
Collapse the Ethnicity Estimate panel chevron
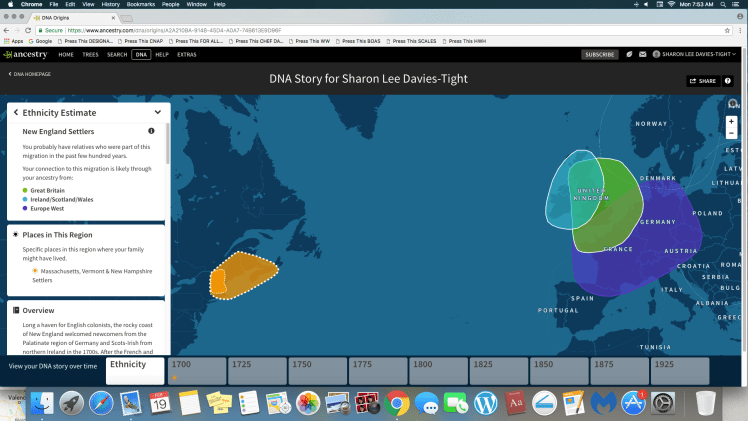pos(158,113)
